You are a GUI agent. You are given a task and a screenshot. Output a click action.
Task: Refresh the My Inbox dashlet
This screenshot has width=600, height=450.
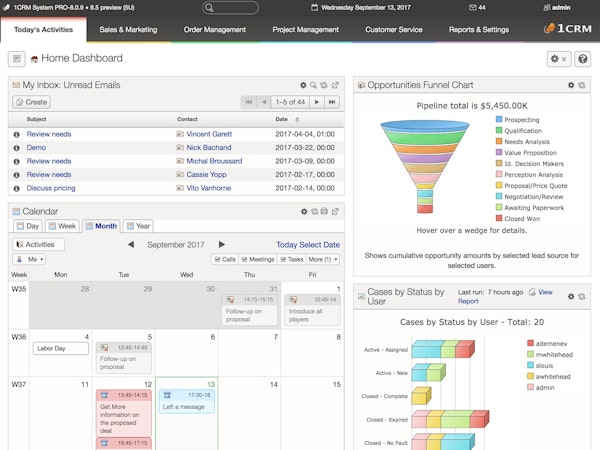(x=324, y=85)
